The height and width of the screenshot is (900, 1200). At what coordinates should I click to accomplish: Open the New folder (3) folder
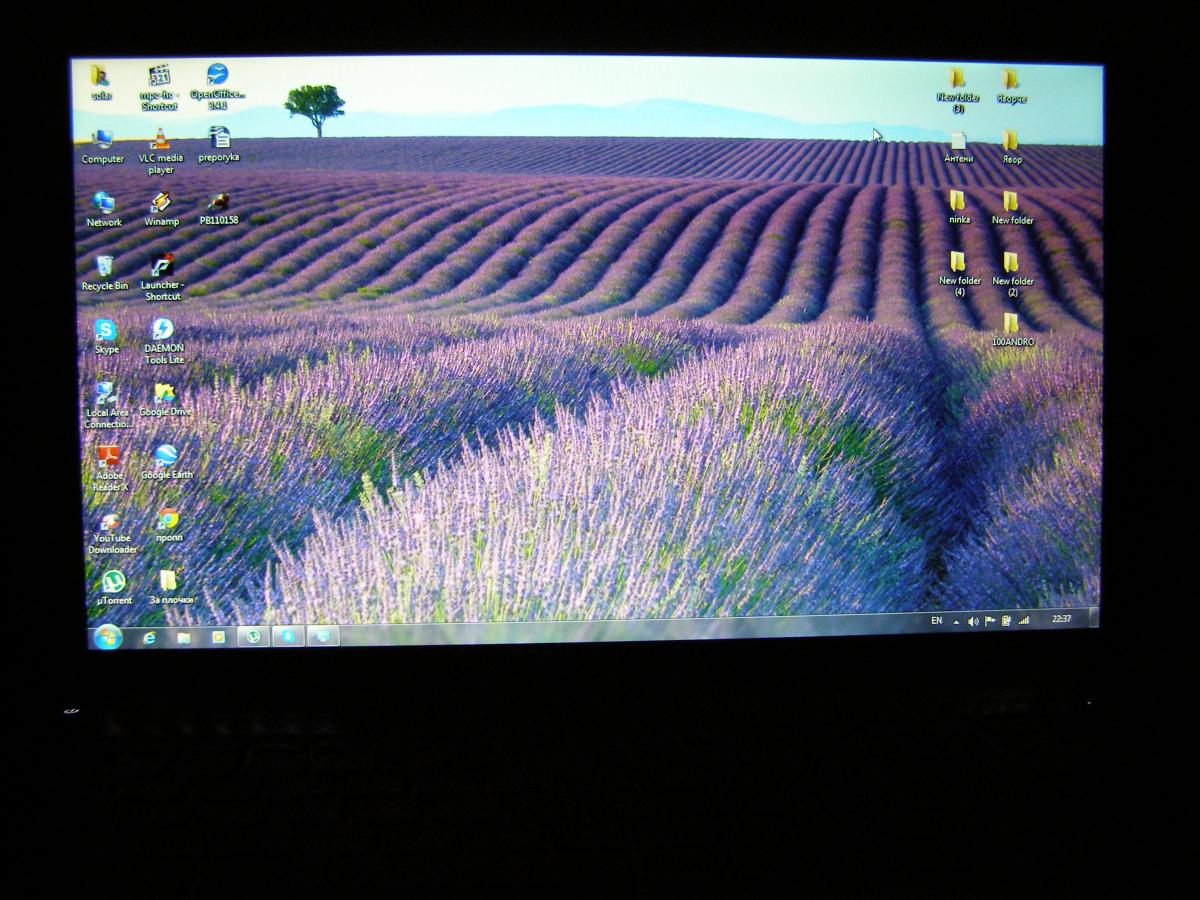tap(957, 79)
